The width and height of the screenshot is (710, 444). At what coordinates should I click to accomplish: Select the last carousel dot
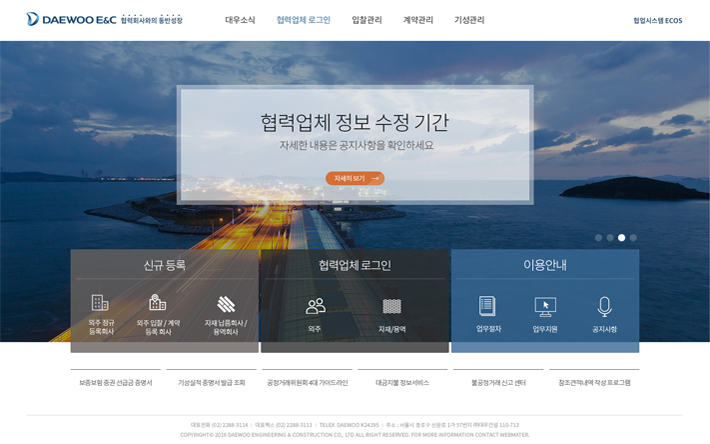coord(633,238)
